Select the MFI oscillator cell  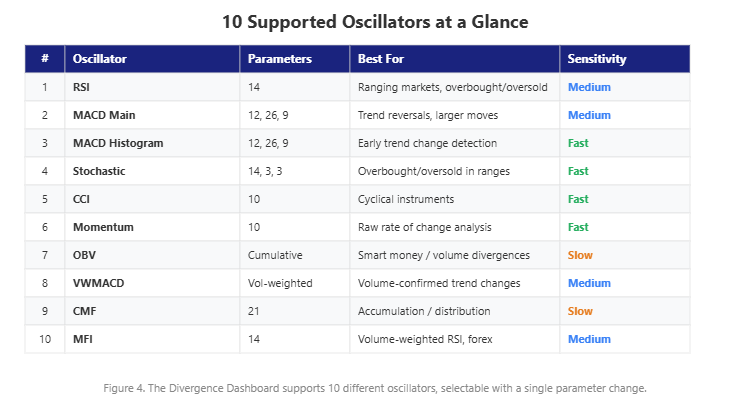(x=81, y=339)
